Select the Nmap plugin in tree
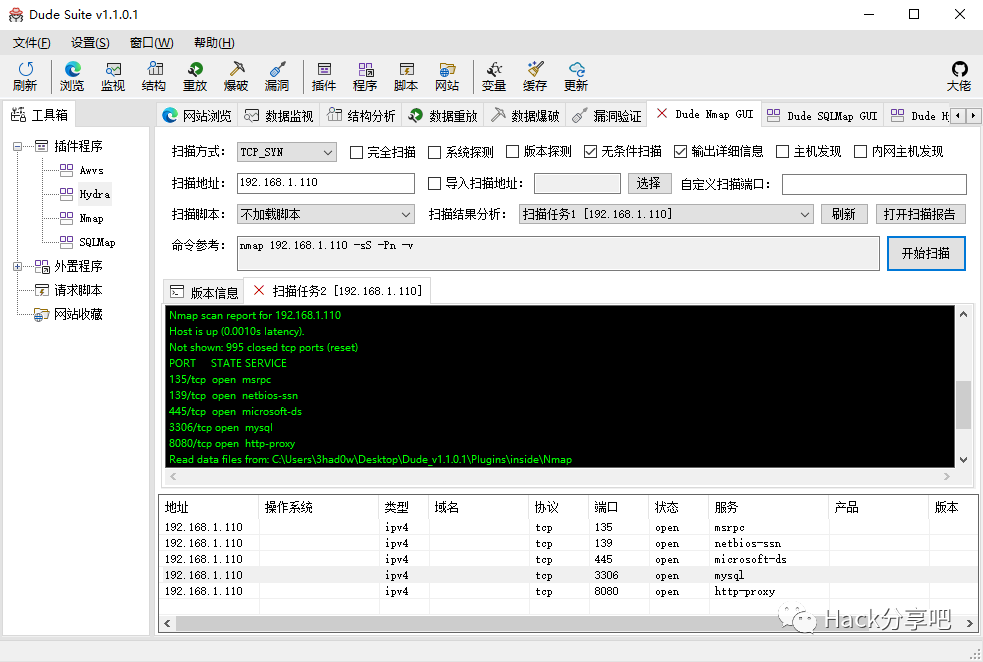Image resolution: width=983 pixels, height=662 pixels. pyautogui.click(x=91, y=218)
